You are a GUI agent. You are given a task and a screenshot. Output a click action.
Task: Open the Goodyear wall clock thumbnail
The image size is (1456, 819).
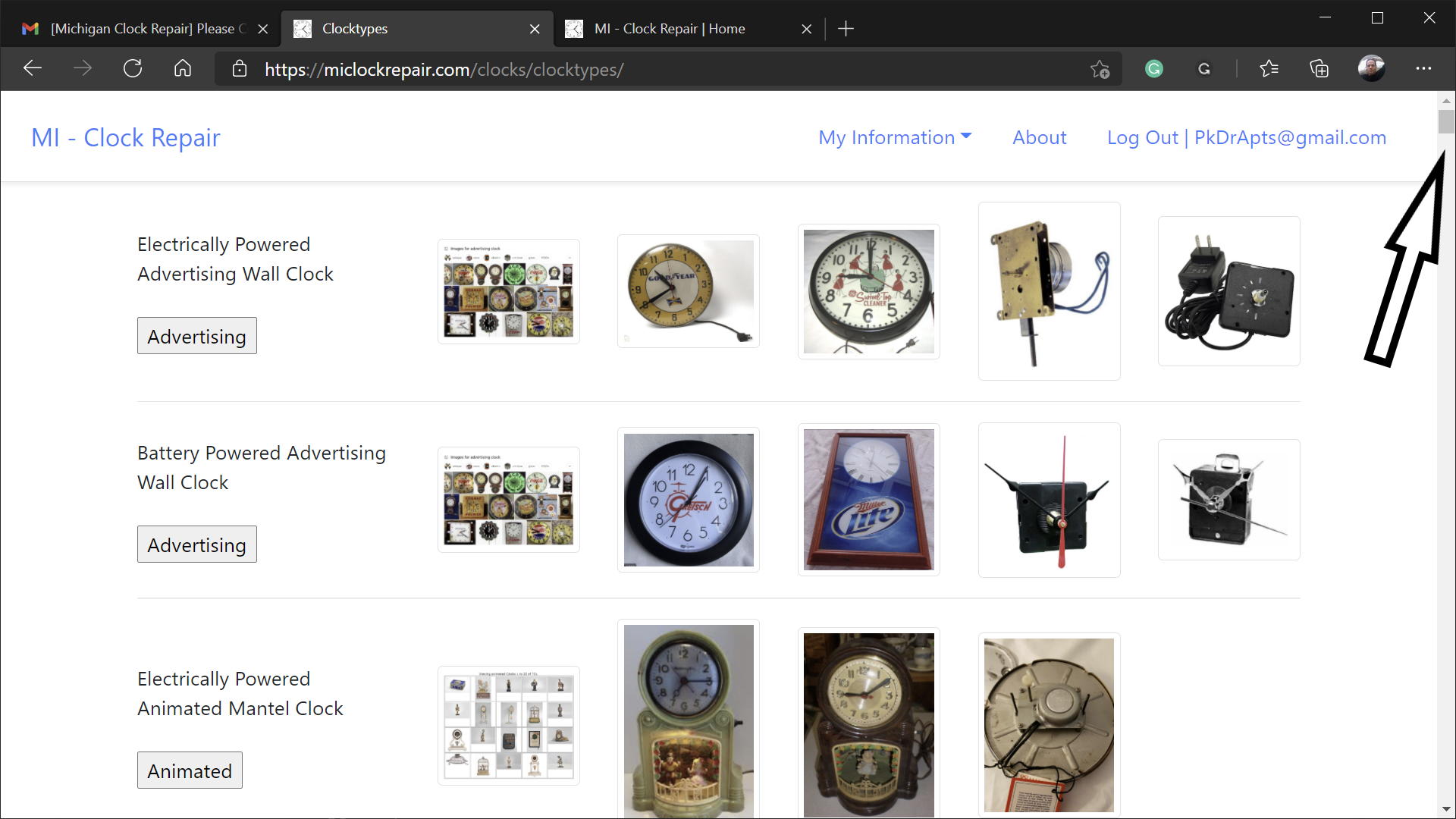click(689, 291)
